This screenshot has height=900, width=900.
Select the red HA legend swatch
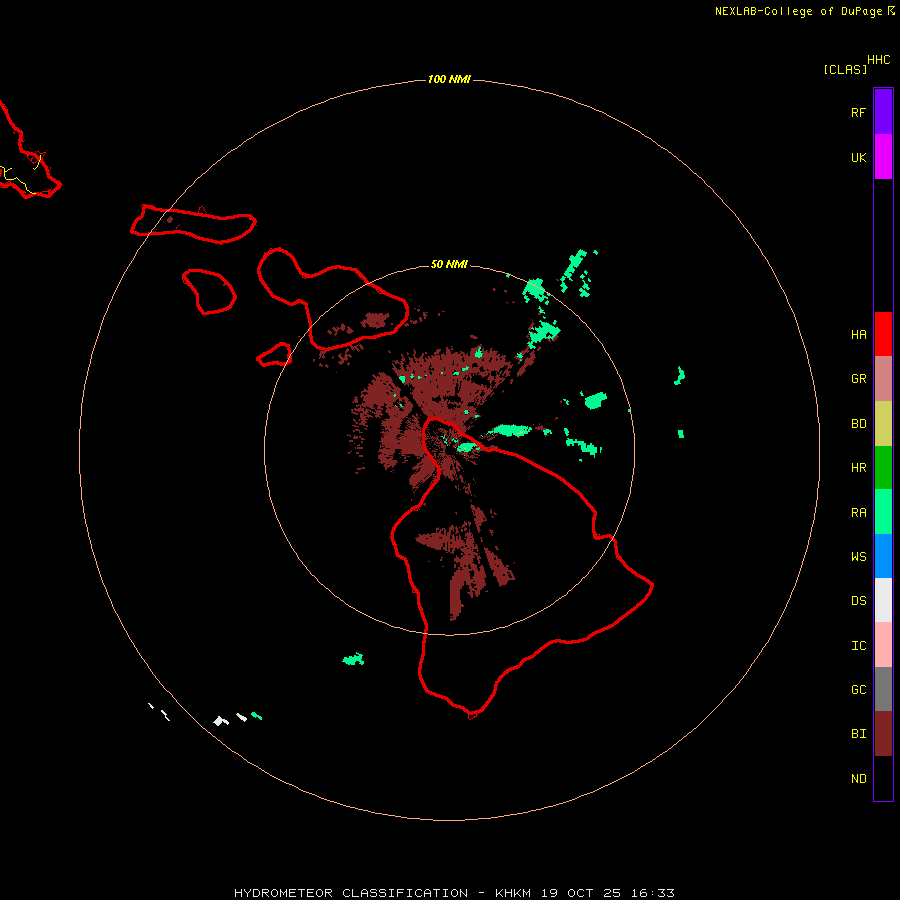click(x=883, y=334)
